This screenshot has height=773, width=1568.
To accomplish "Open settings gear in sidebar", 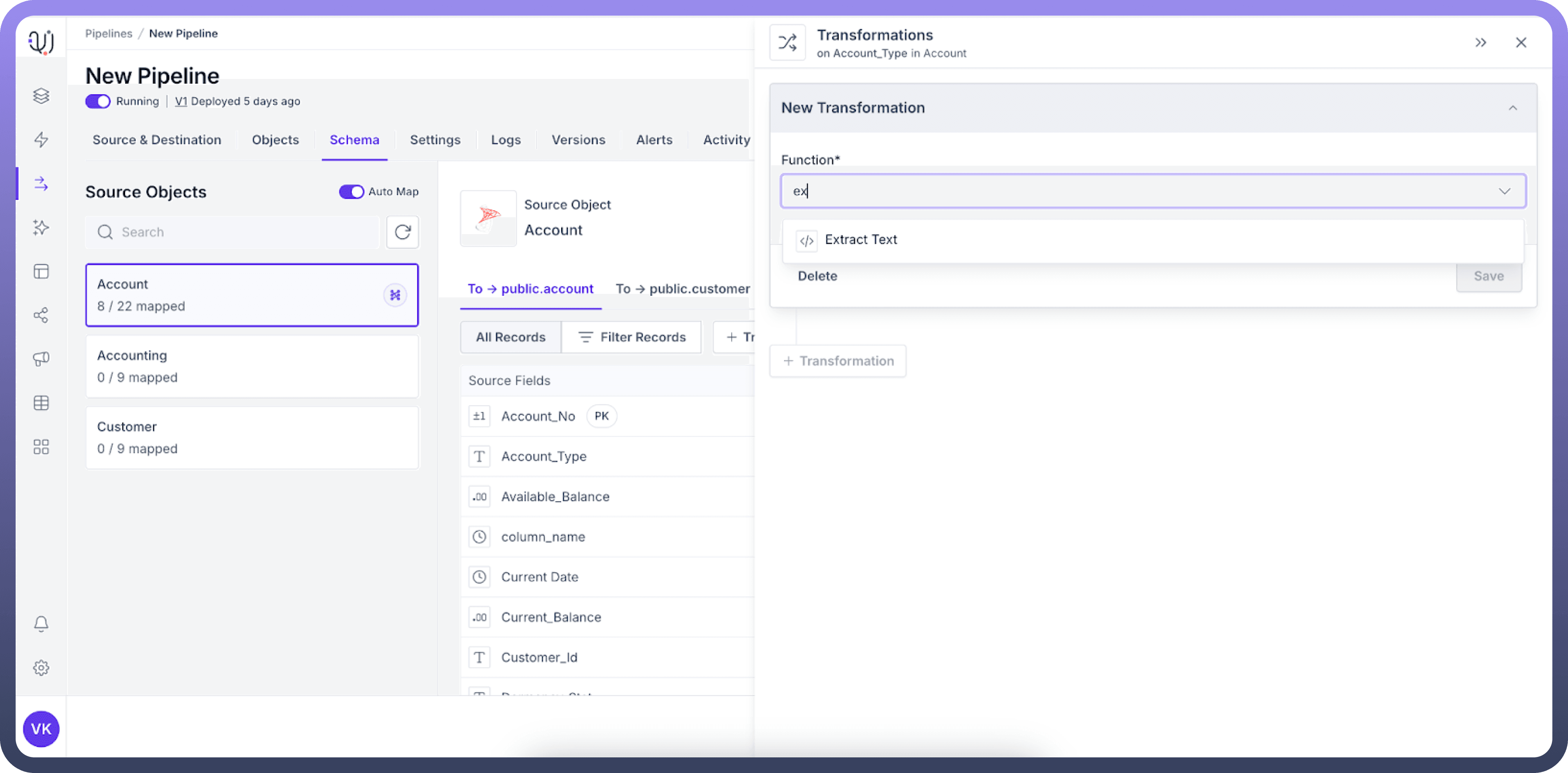I will pyautogui.click(x=41, y=668).
